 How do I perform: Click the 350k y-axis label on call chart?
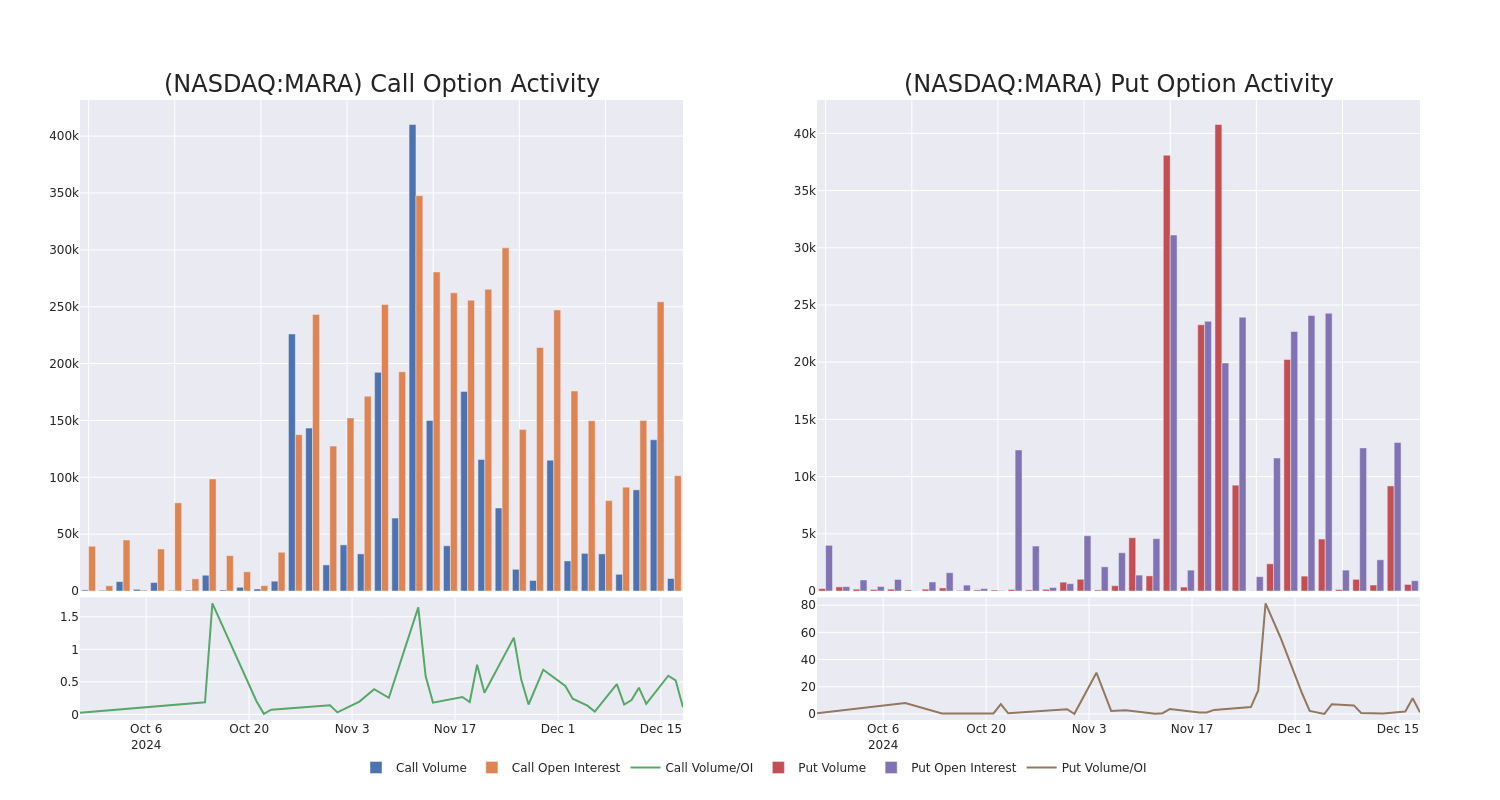point(64,193)
